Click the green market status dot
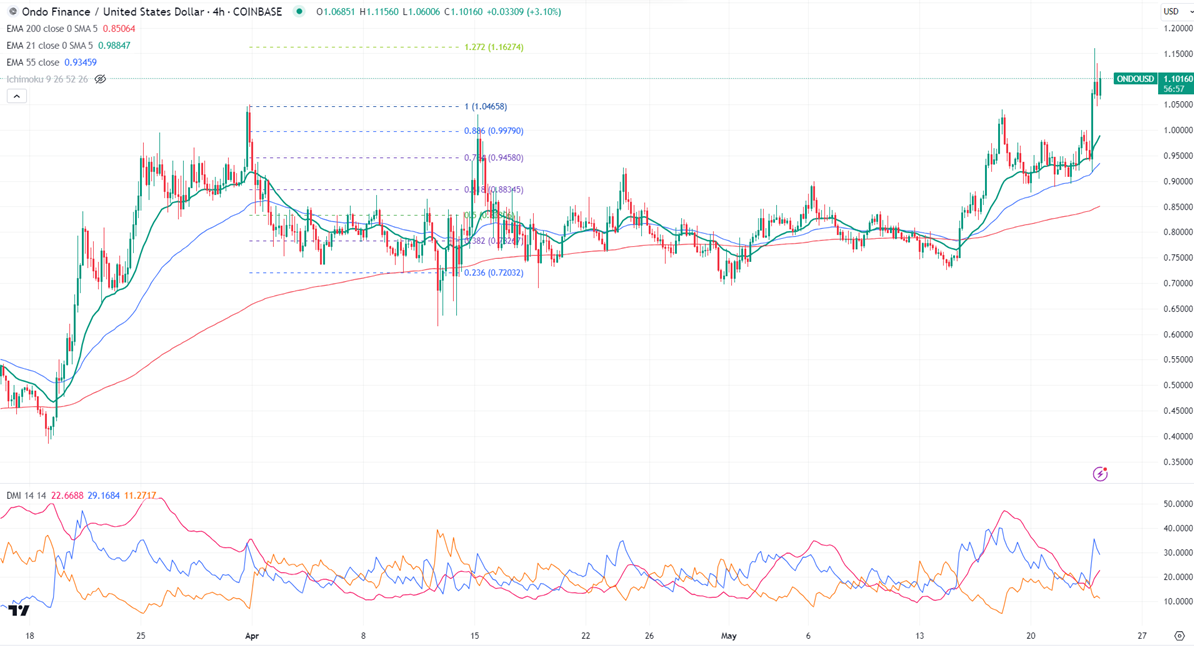Screen dimensions: 1194x648 tap(298, 11)
